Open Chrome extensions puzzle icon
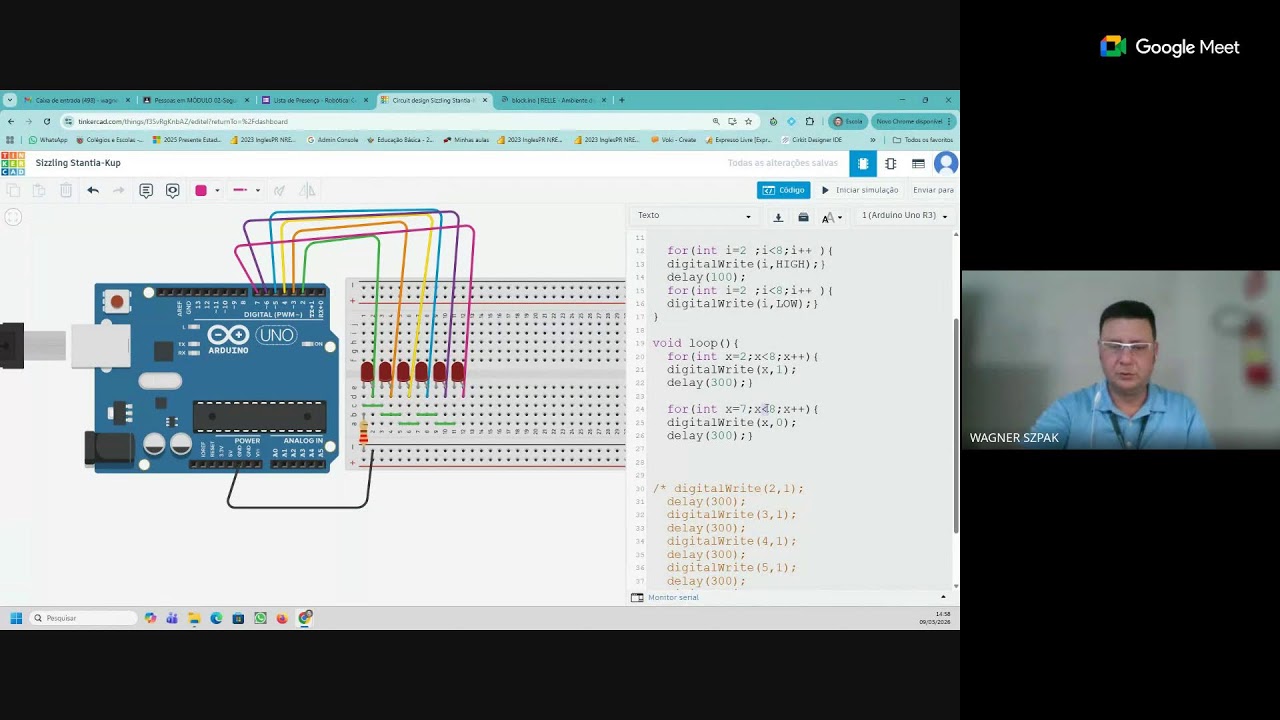The image size is (1280, 720). 809,121
